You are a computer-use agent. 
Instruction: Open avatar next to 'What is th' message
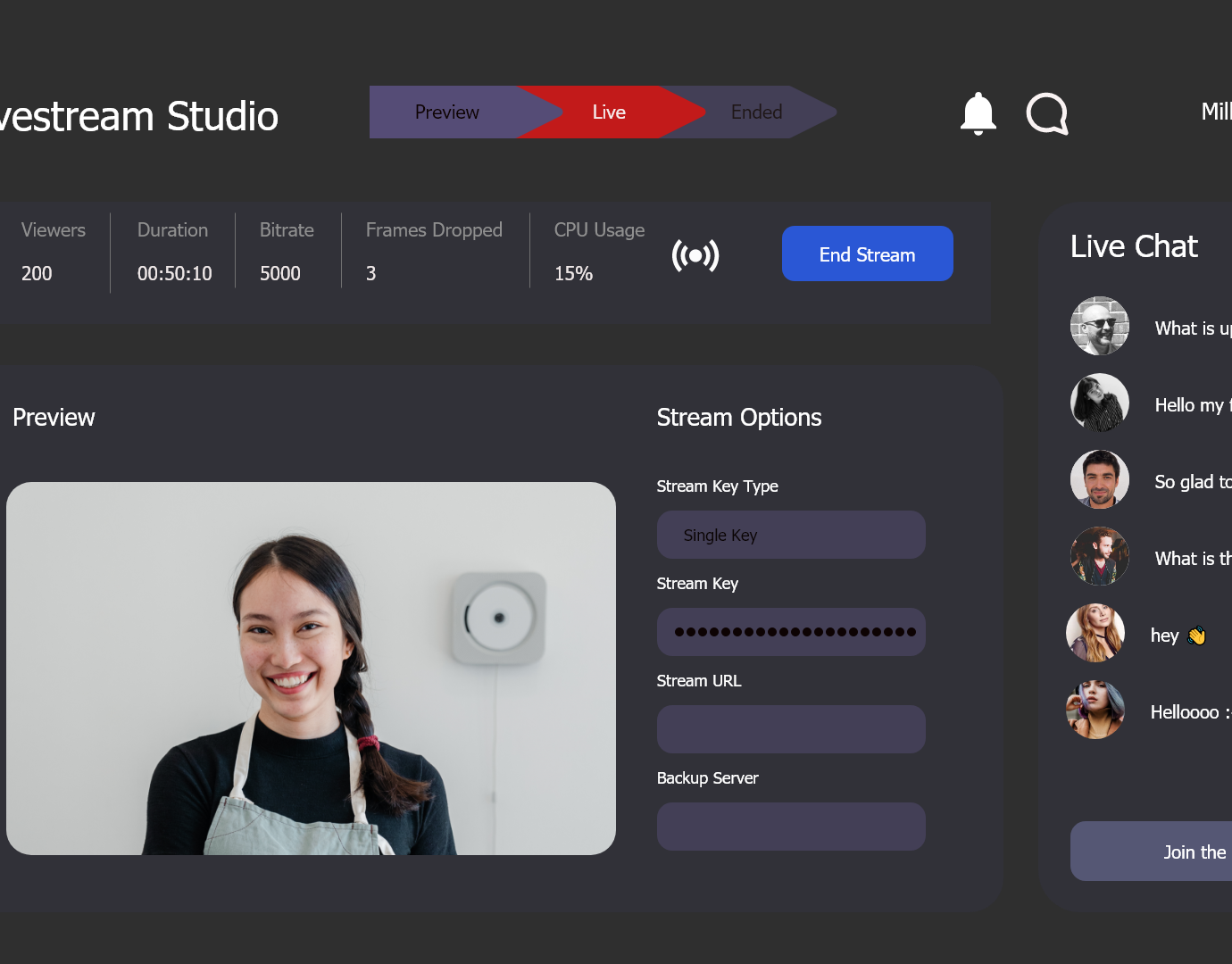[1100, 556]
